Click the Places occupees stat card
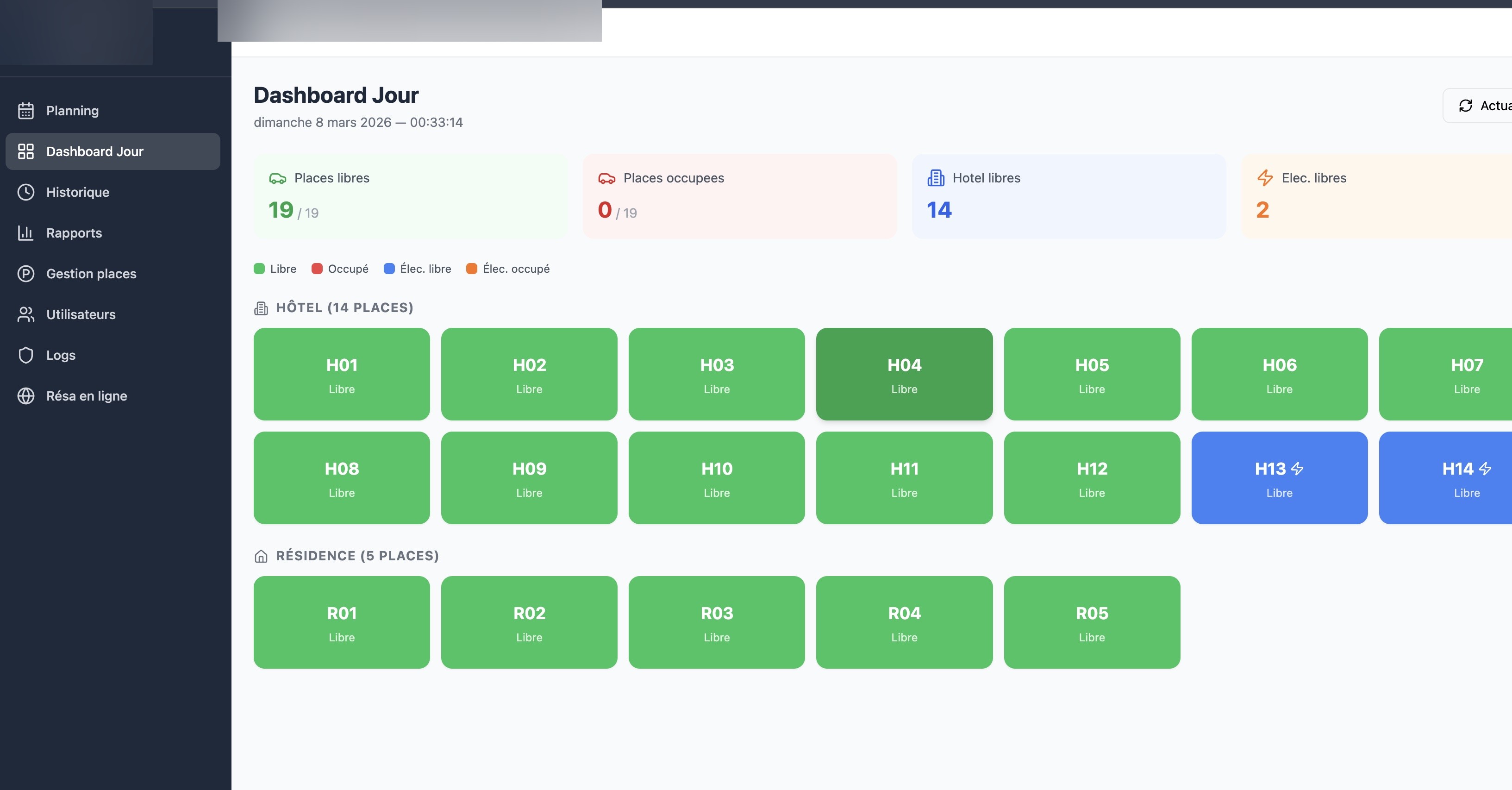Screen dimensions: 1512x790 pyautogui.click(x=739, y=197)
